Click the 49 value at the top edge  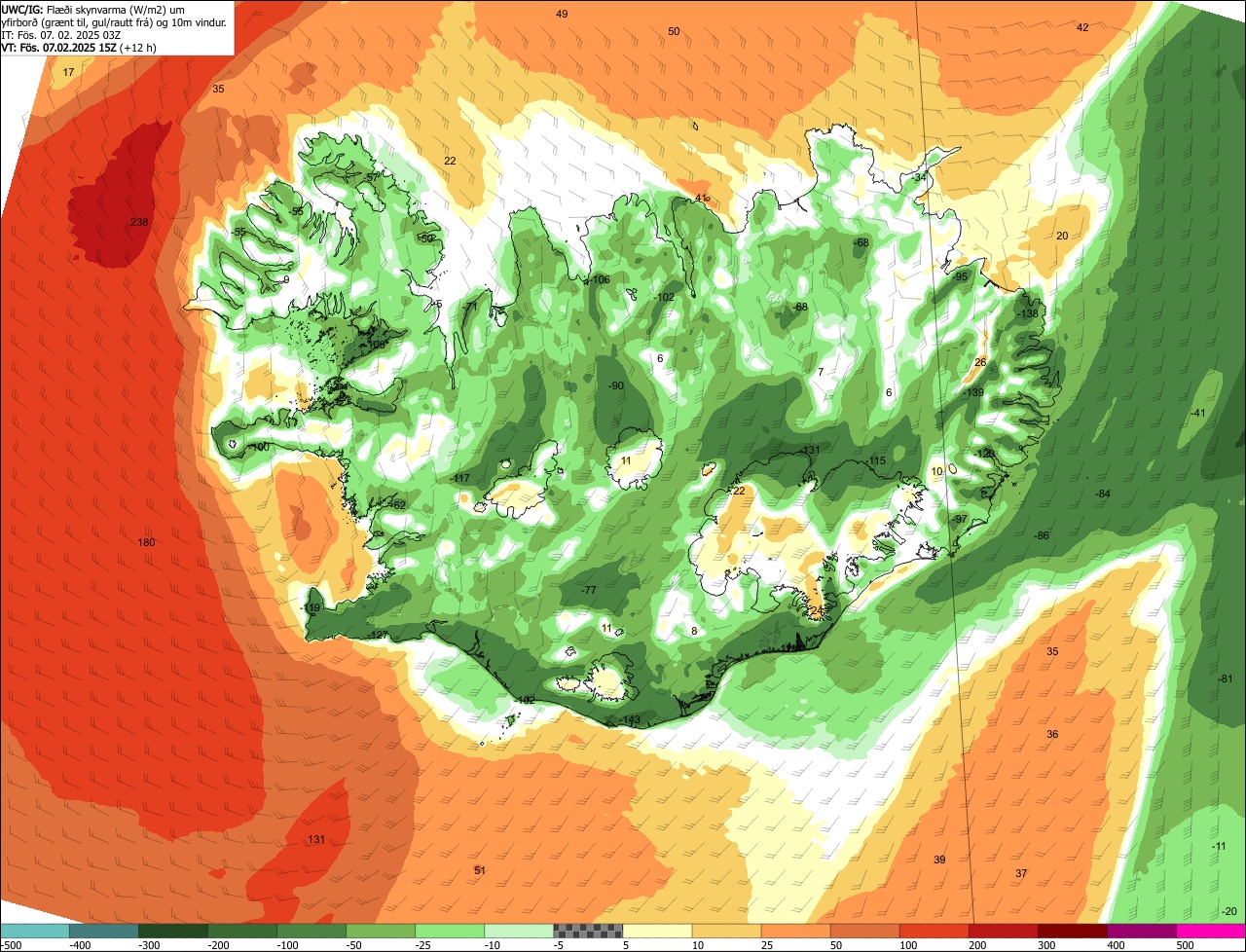pyautogui.click(x=562, y=14)
